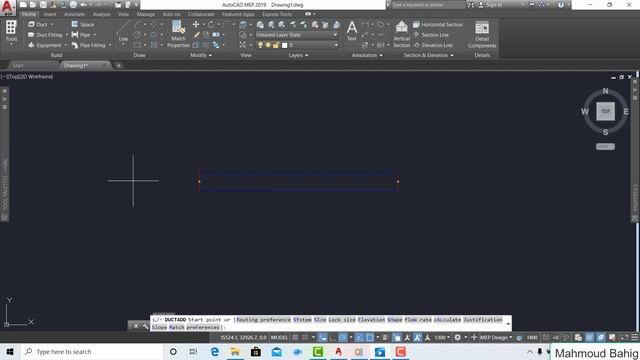Select the Space tool
The height and width of the screenshot is (360, 640).
(x=83, y=24)
